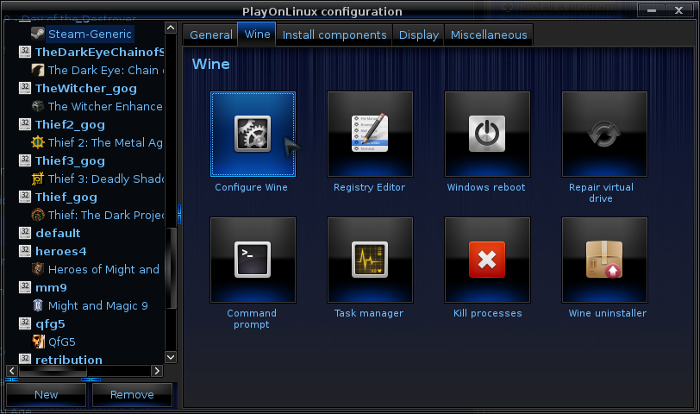Click the vertical scrollbar thumb of drive list
700x414 pixels.
171,268
